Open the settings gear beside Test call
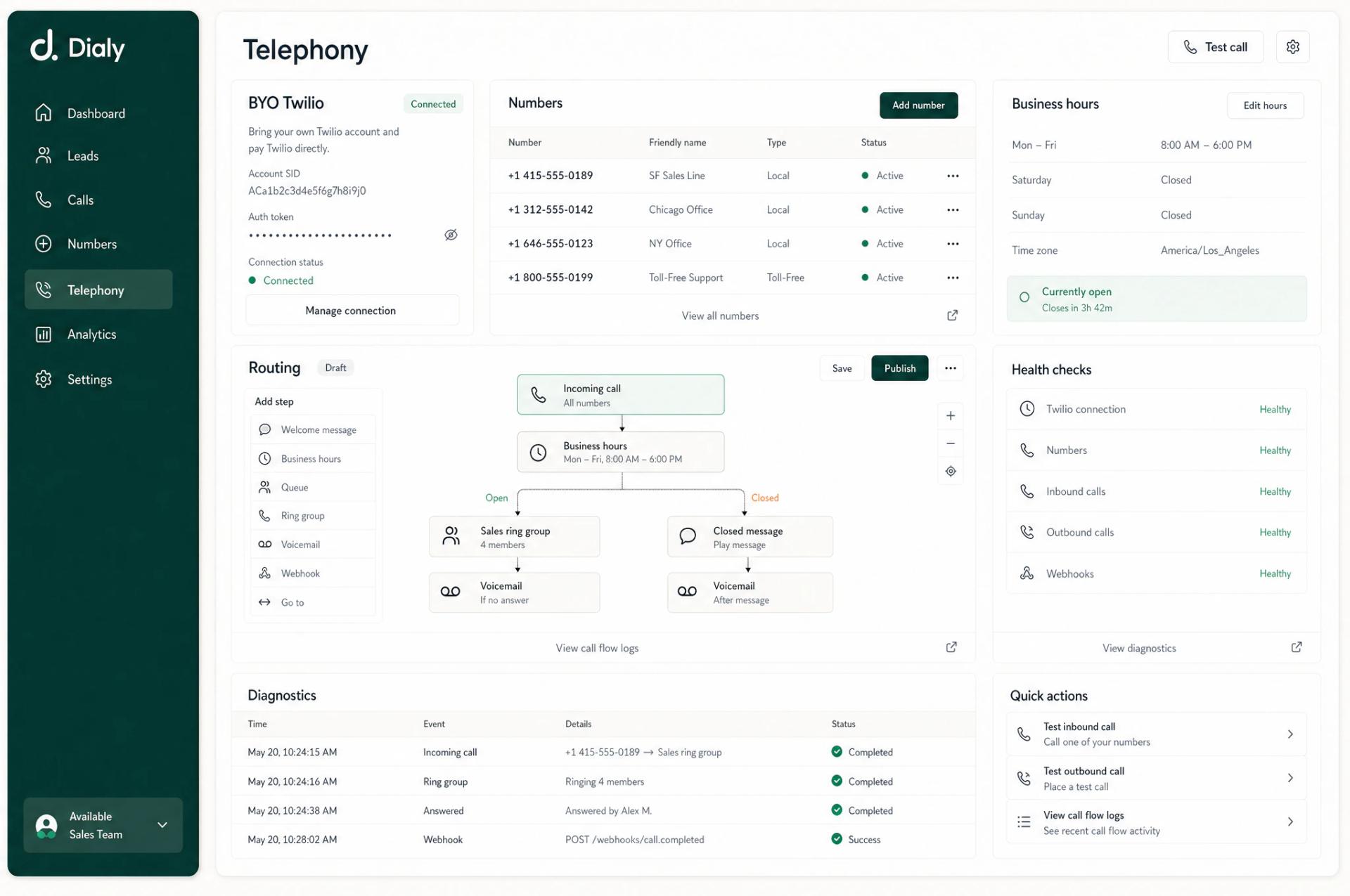The height and width of the screenshot is (896, 1350). (1292, 46)
